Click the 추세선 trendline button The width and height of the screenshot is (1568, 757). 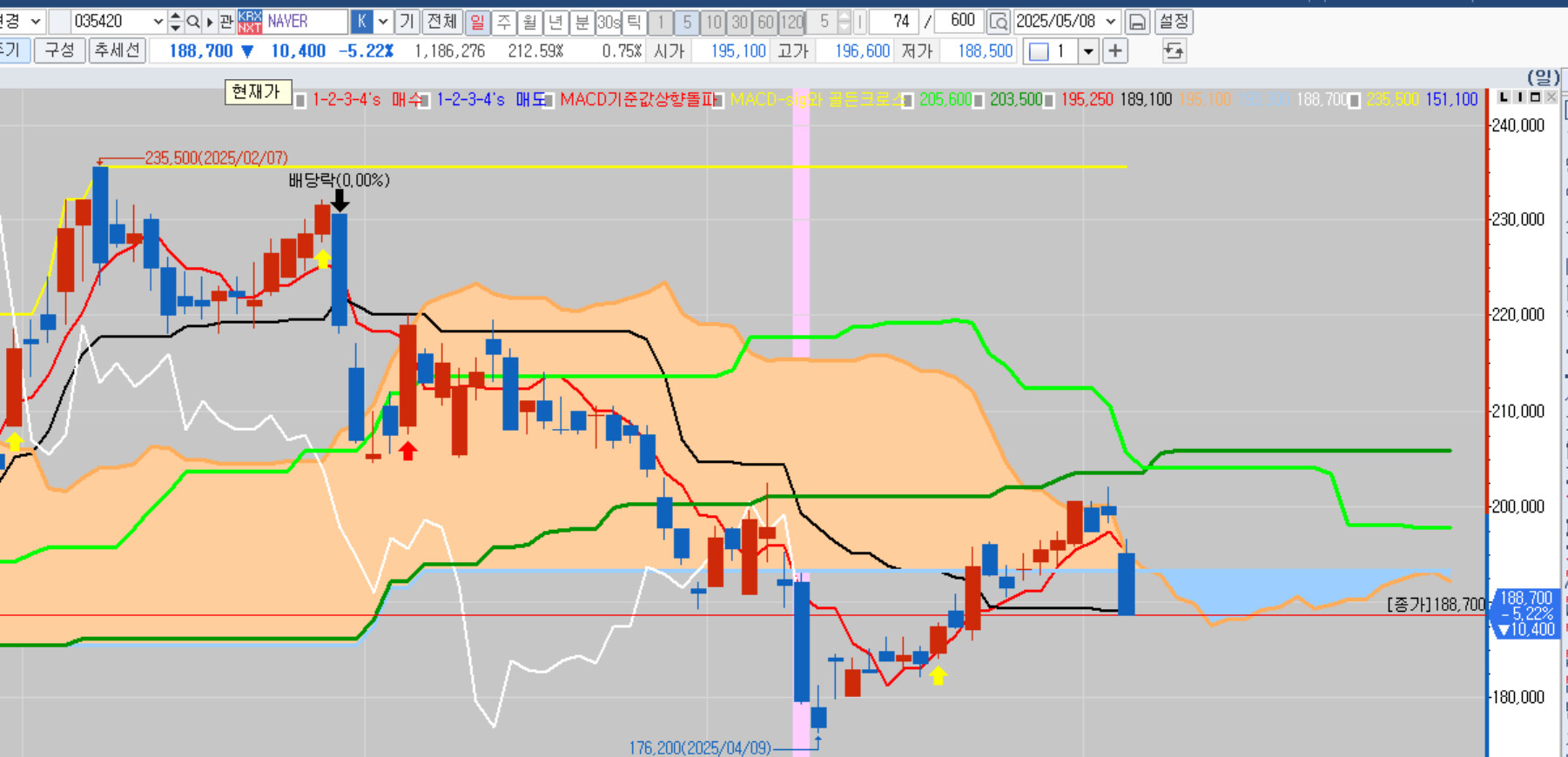coord(117,51)
